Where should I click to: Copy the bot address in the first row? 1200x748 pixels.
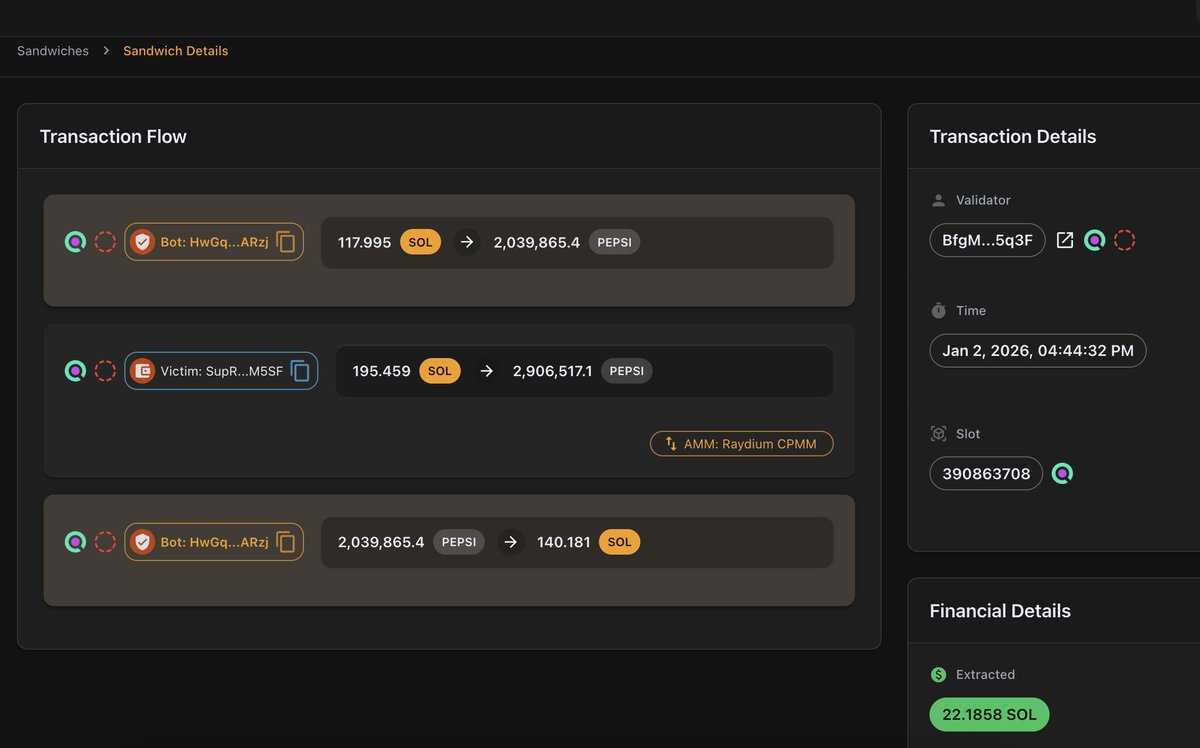[x=286, y=242]
